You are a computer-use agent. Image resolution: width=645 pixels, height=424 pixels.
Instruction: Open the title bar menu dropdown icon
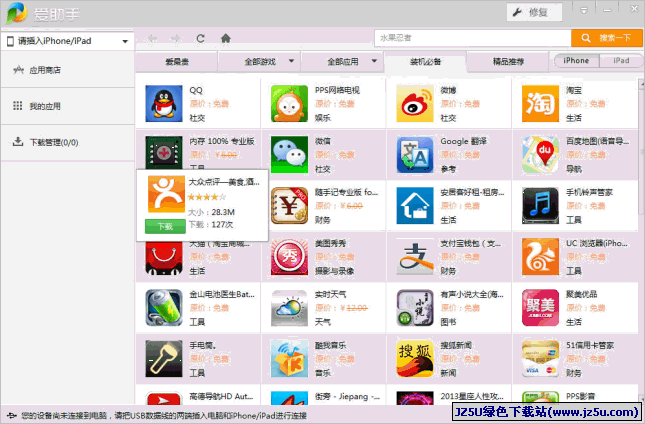[x=584, y=10]
